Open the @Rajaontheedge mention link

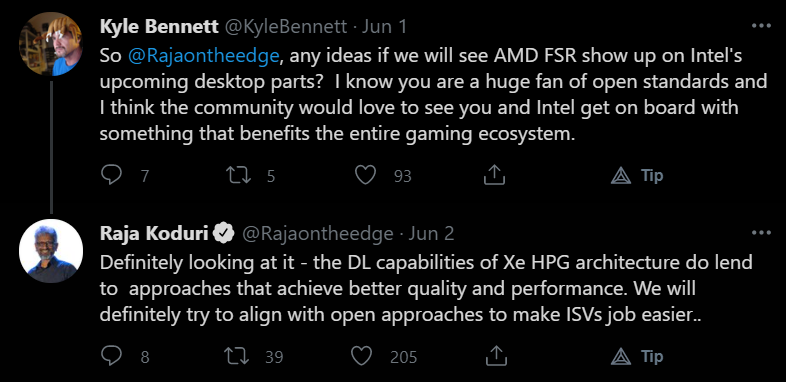tap(203, 57)
